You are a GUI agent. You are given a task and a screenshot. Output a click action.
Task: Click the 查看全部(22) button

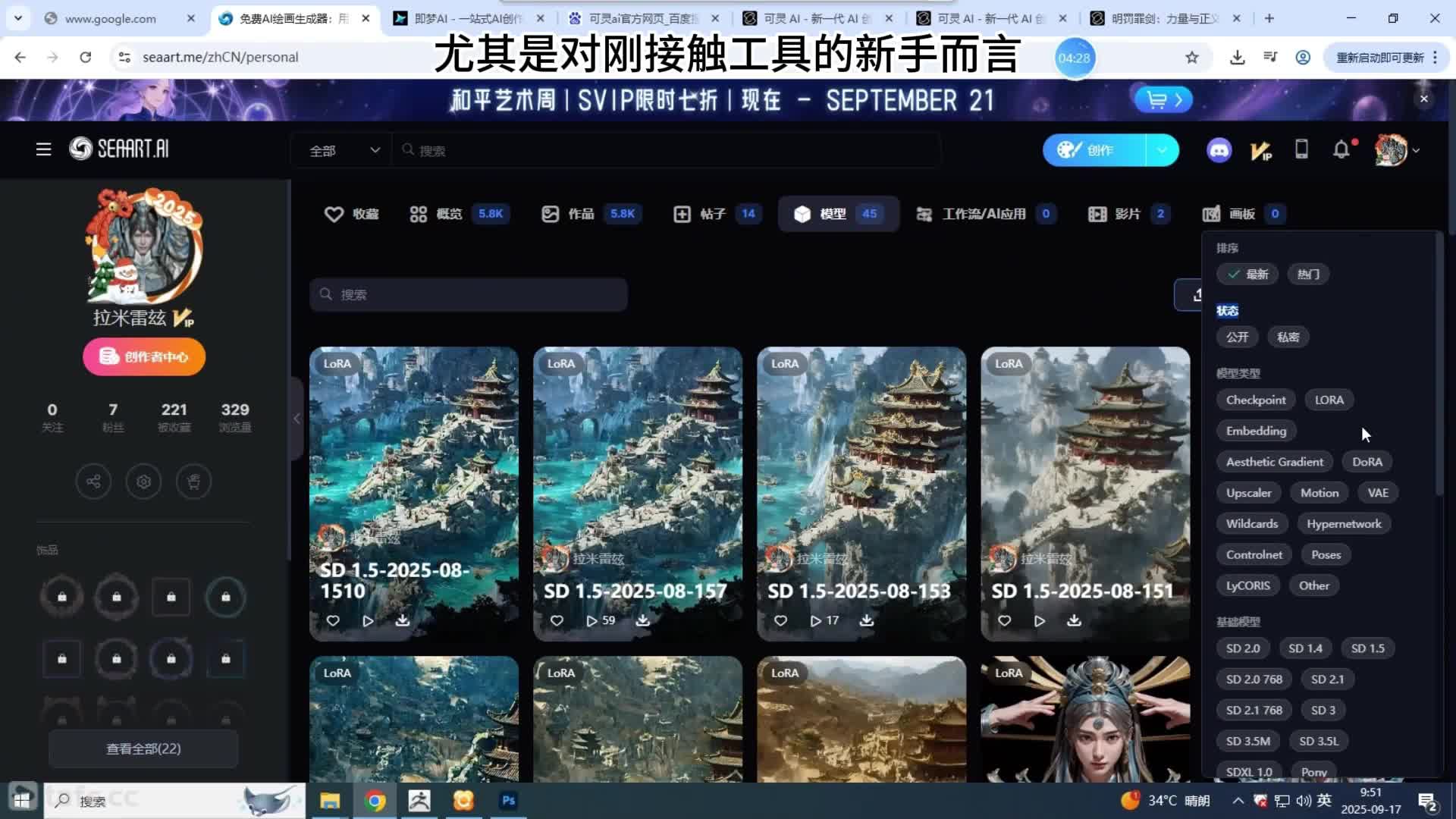coord(143,748)
